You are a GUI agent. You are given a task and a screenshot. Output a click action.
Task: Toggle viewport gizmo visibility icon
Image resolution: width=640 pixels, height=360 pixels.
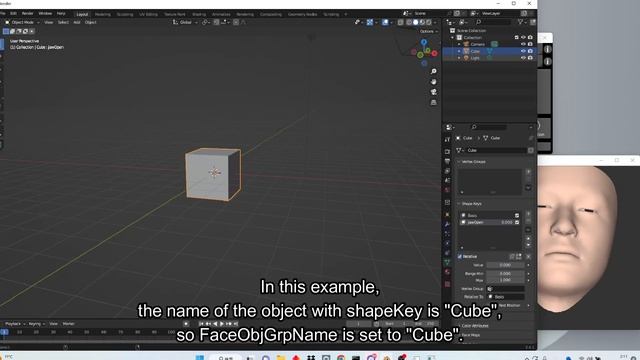pyautogui.click(x=369, y=22)
